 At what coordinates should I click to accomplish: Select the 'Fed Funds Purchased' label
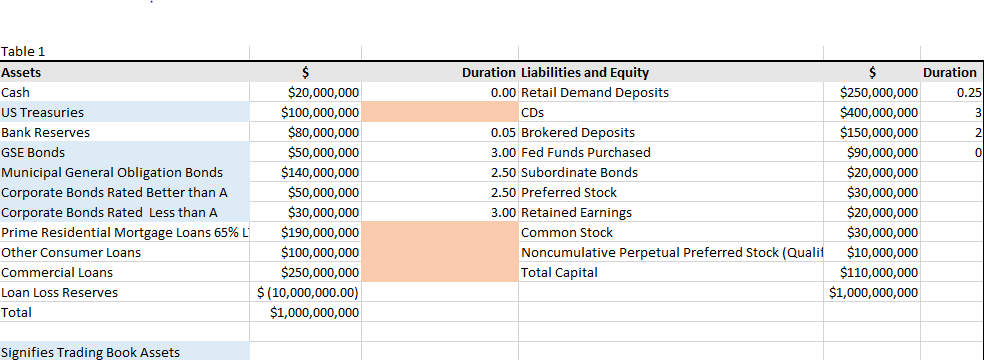(670, 152)
